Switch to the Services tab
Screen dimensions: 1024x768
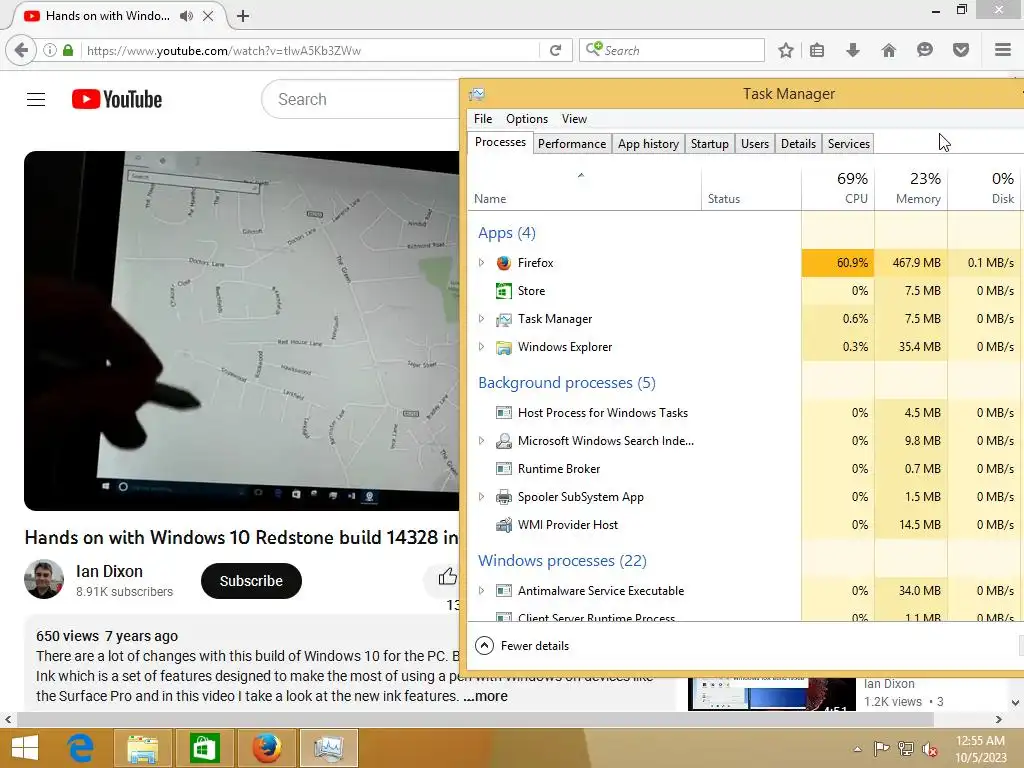pos(848,144)
